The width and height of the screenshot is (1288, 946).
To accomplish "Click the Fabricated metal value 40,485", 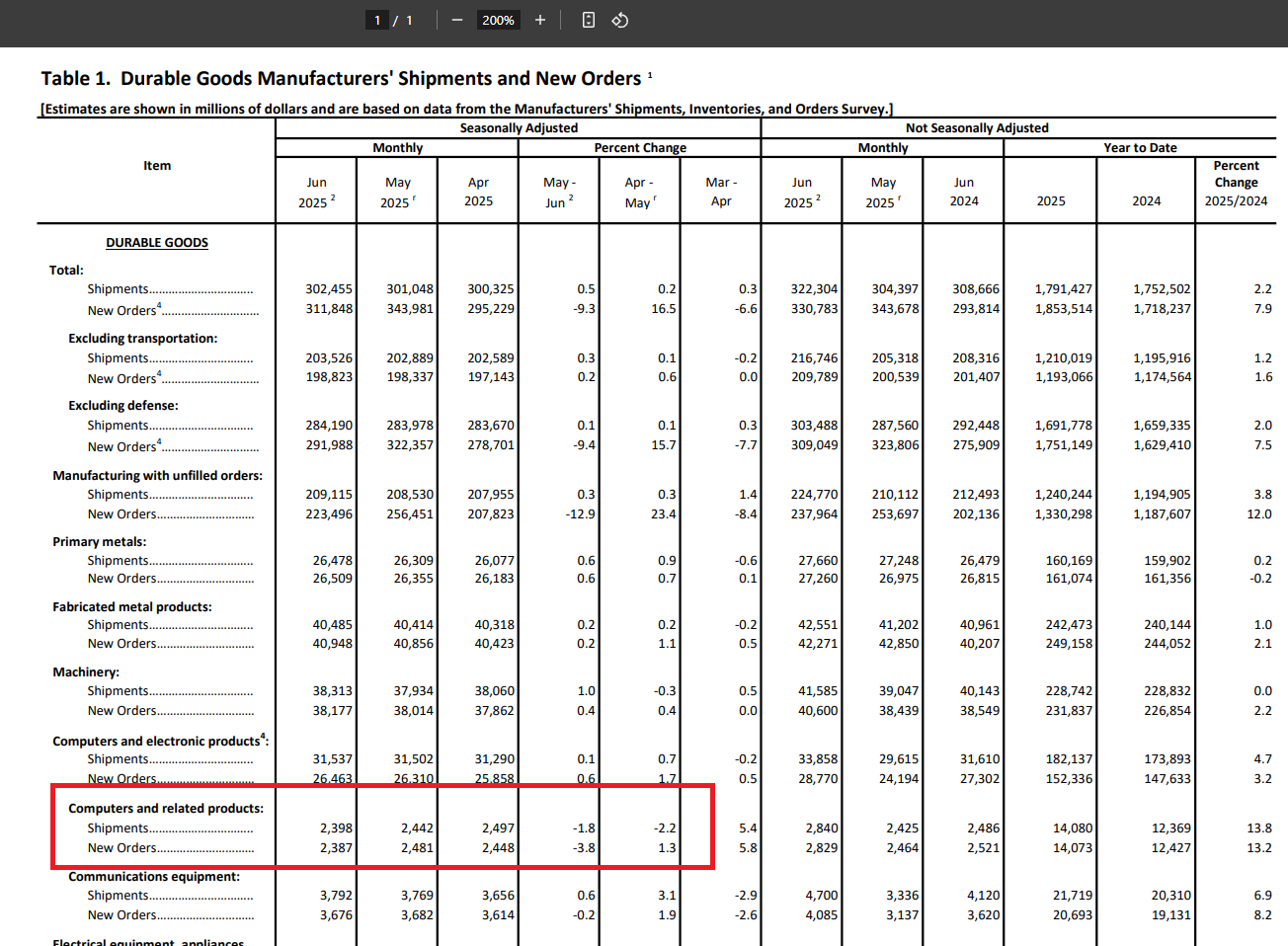I will coord(333,625).
